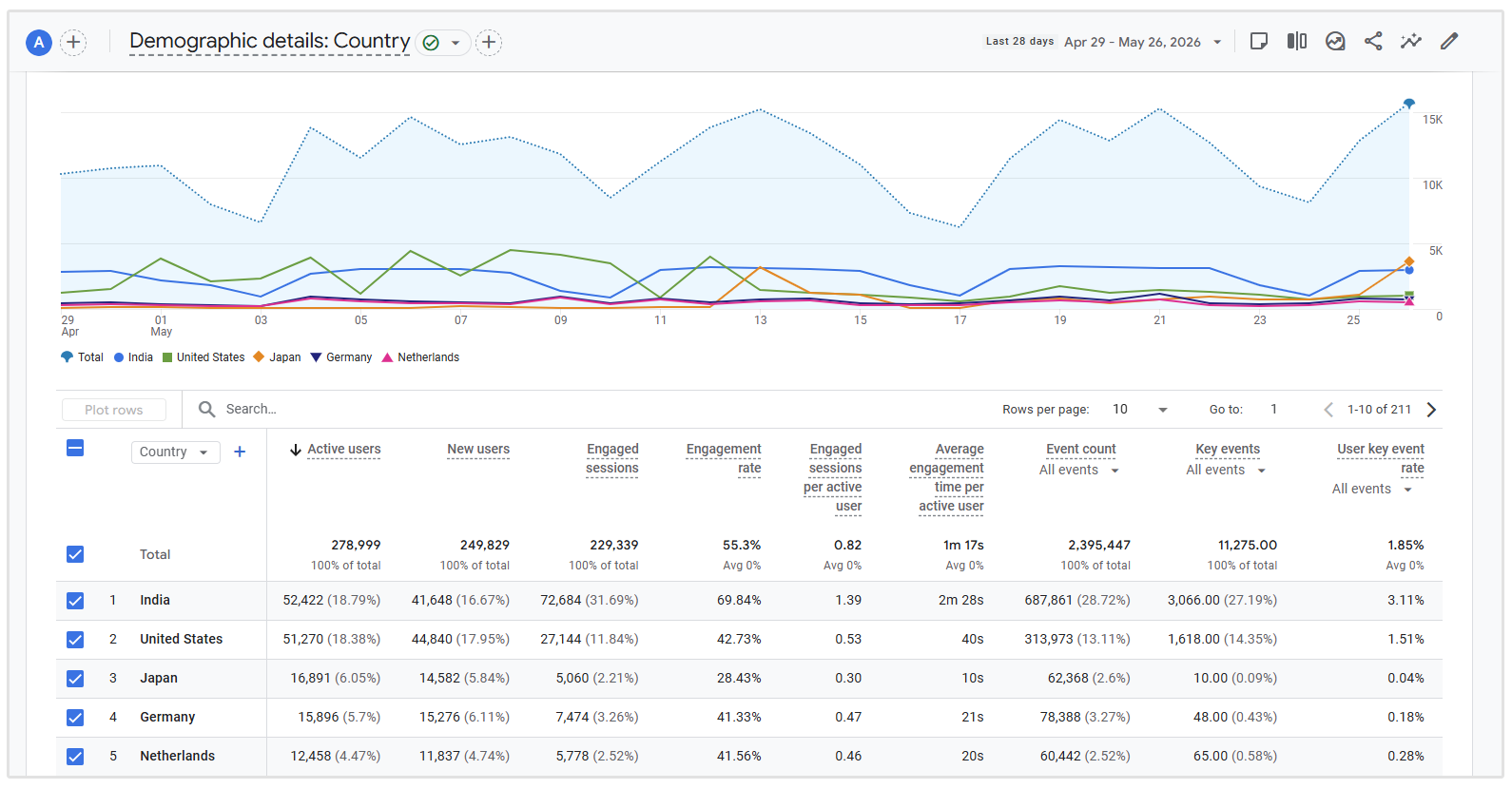Image resolution: width=1512 pixels, height=789 pixels.
Task: Go to the previous page of rows
Action: (x=1328, y=410)
